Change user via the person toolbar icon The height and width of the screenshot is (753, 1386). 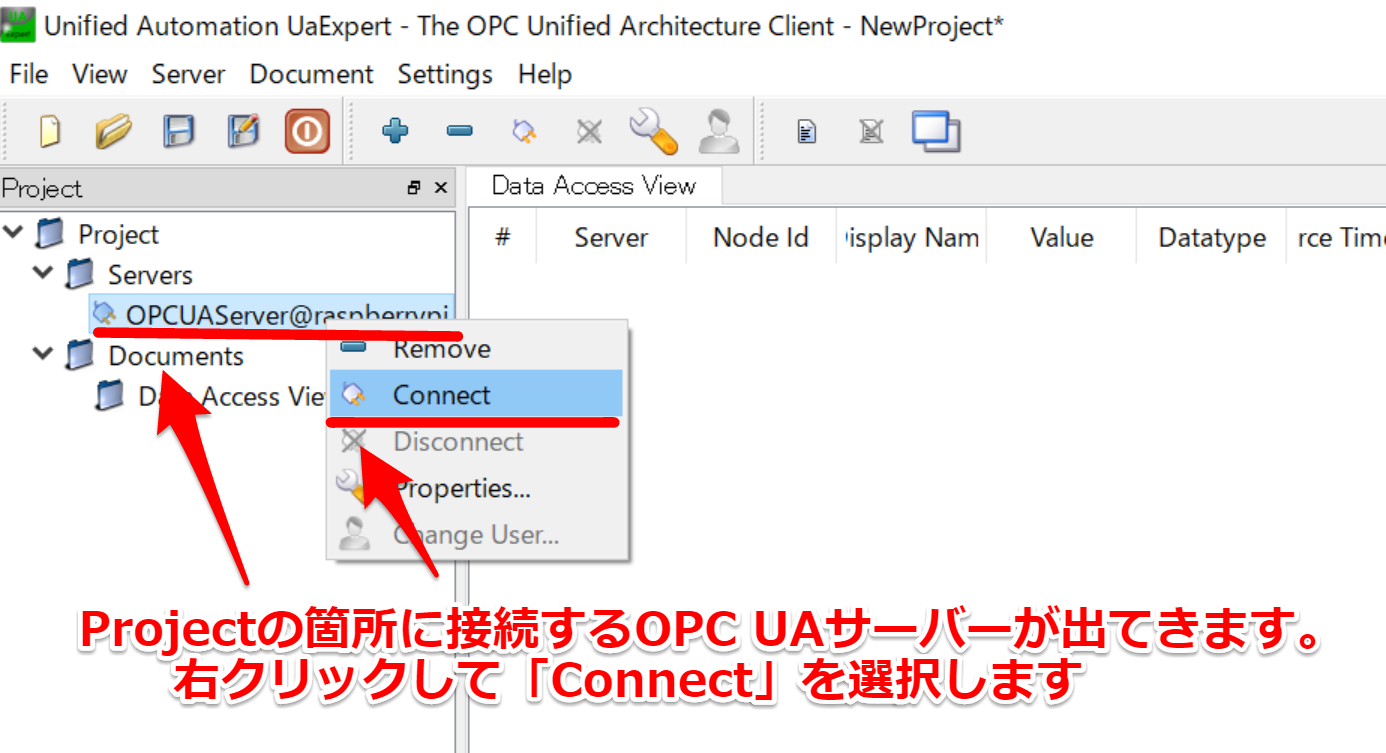click(x=719, y=130)
